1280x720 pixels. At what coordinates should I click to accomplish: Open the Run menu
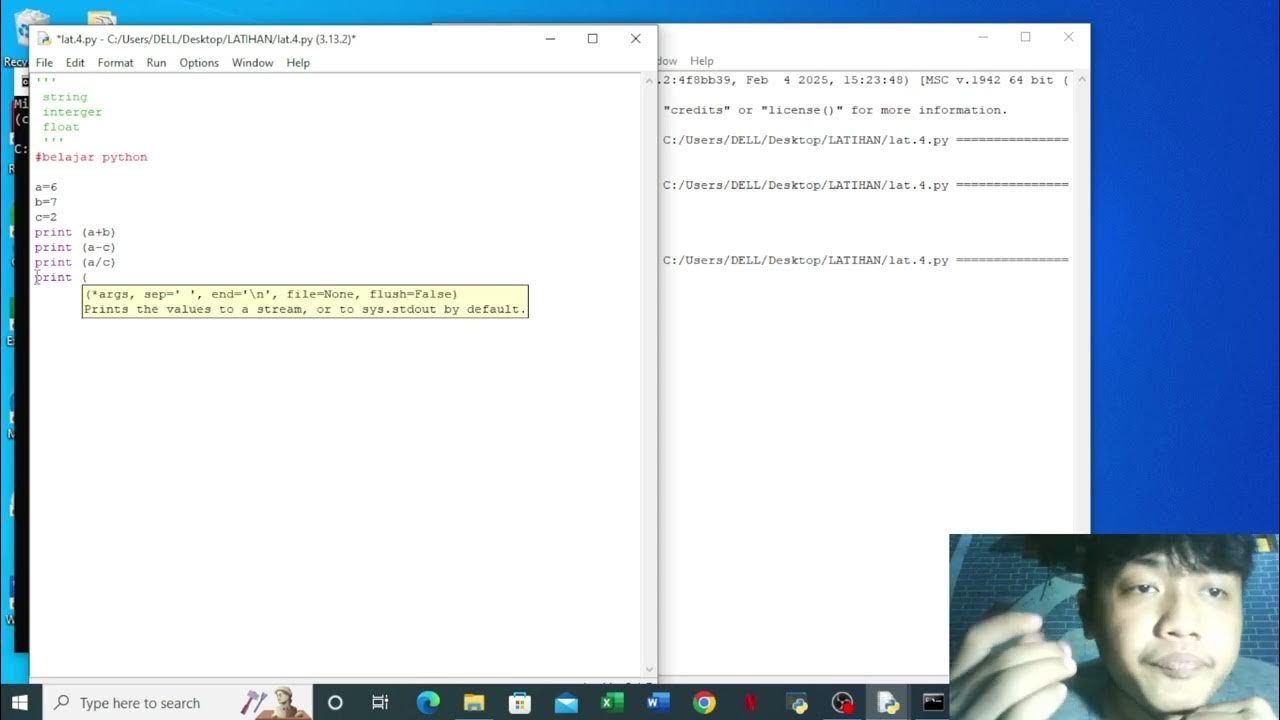pos(156,62)
